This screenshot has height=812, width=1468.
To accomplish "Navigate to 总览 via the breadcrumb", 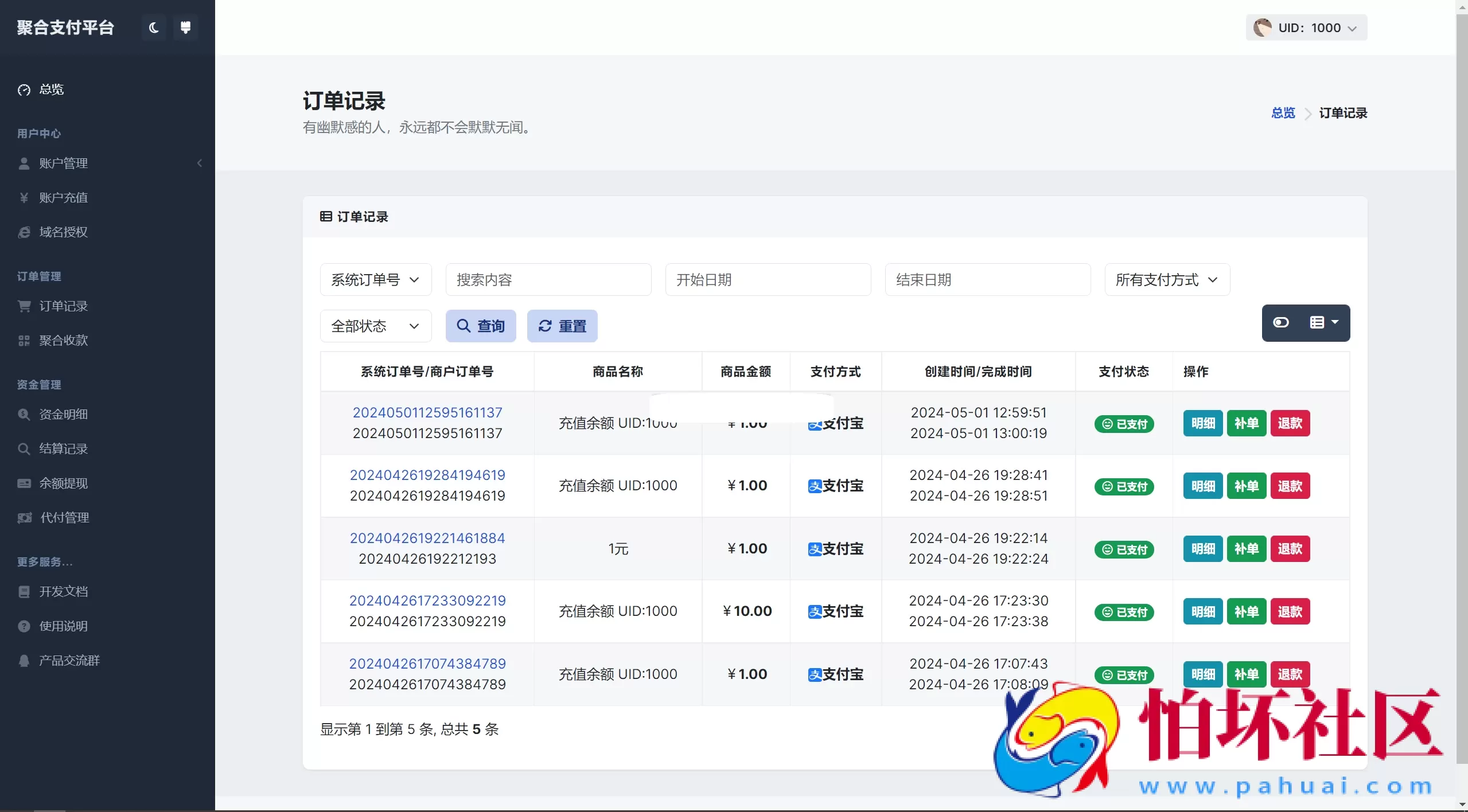I will coord(1283,113).
